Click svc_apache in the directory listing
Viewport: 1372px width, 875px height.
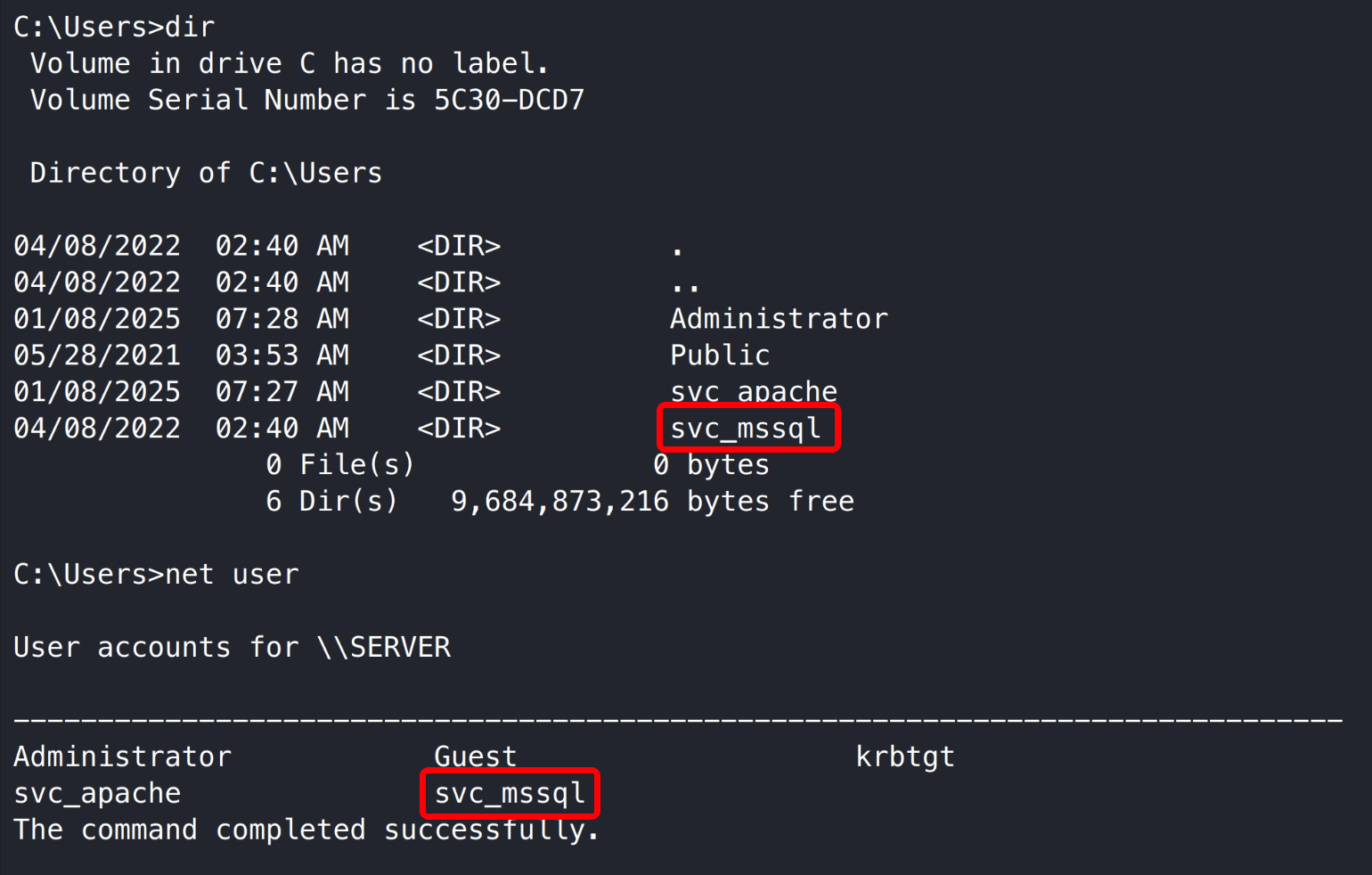click(x=754, y=391)
